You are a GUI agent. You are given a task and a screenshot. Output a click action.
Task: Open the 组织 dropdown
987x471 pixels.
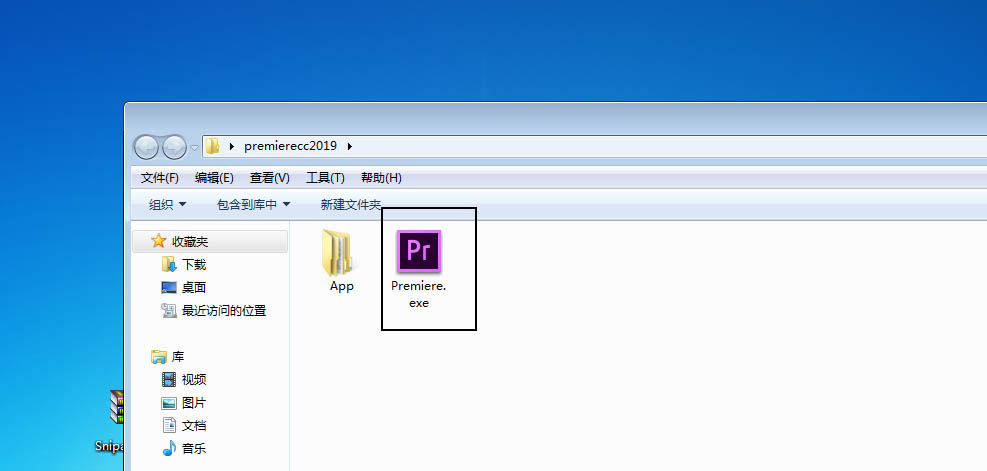click(167, 205)
